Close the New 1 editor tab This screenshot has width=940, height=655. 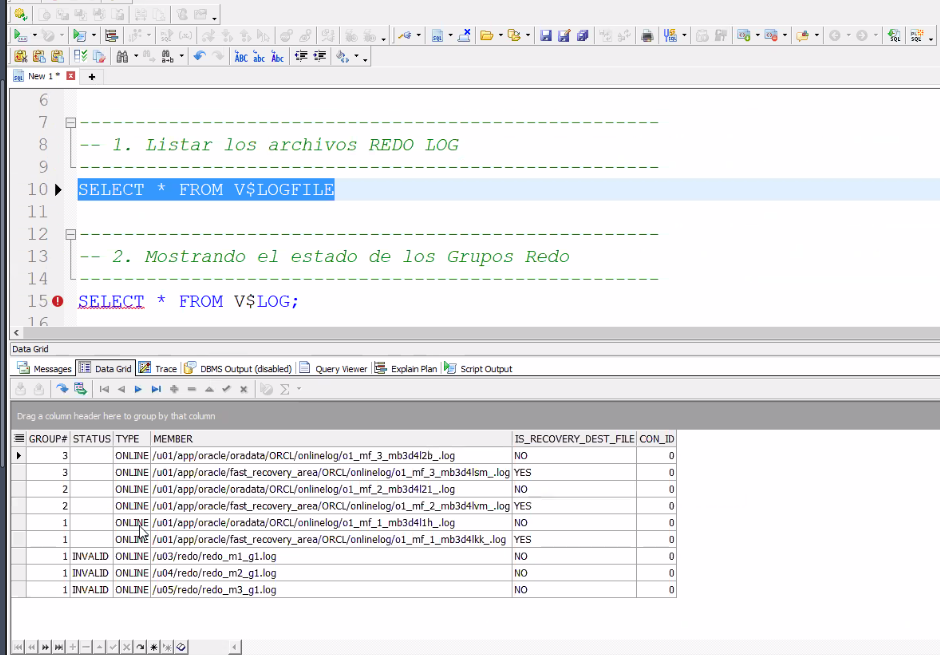point(71,76)
